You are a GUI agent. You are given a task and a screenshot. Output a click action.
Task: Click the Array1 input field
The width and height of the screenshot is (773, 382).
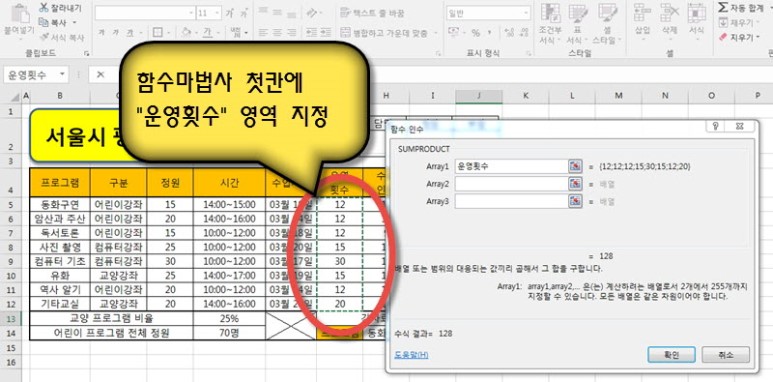(x=511, y=166)
